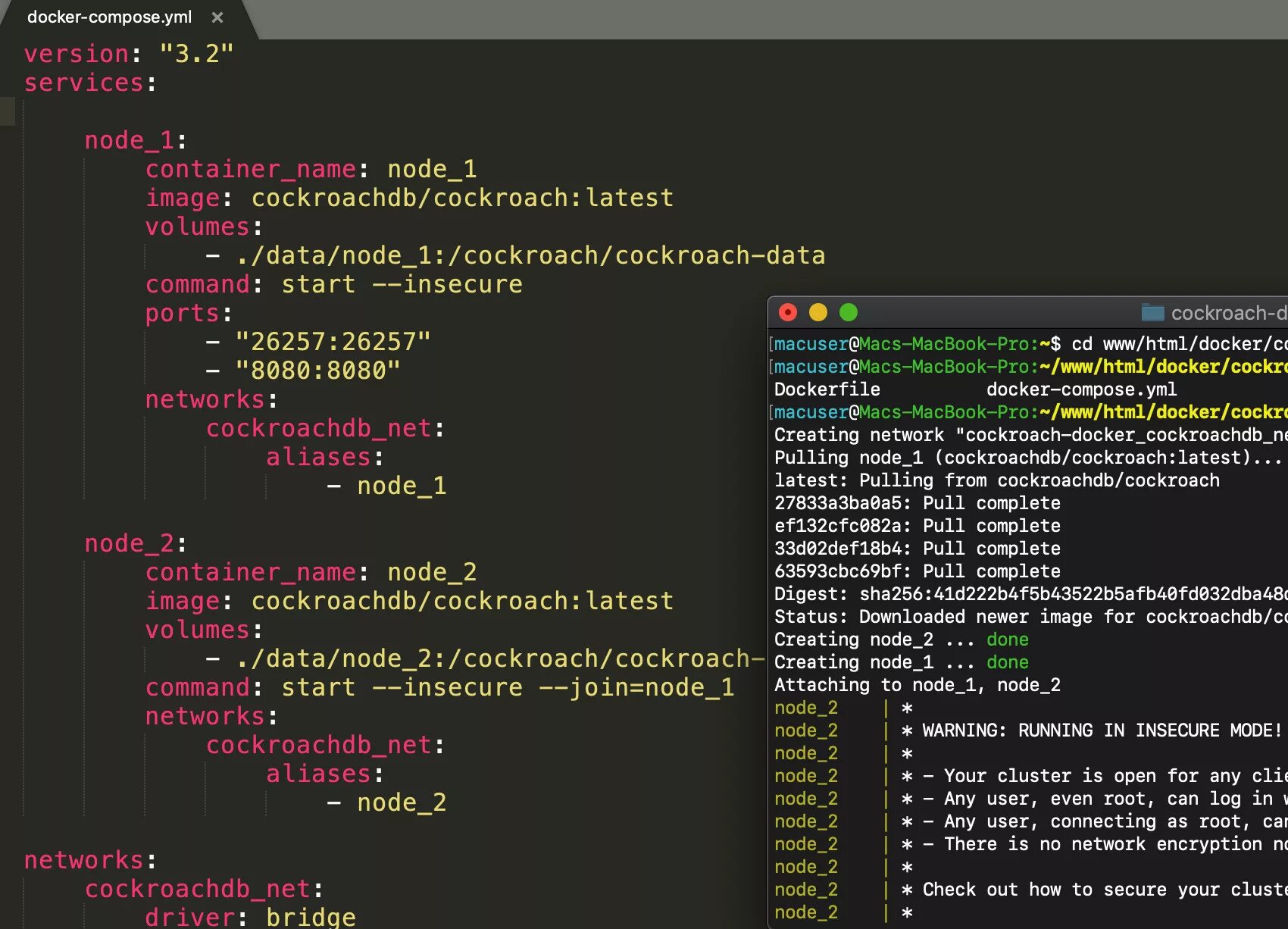Click the Creating node_2 ... done line

[x=902, y=640]
